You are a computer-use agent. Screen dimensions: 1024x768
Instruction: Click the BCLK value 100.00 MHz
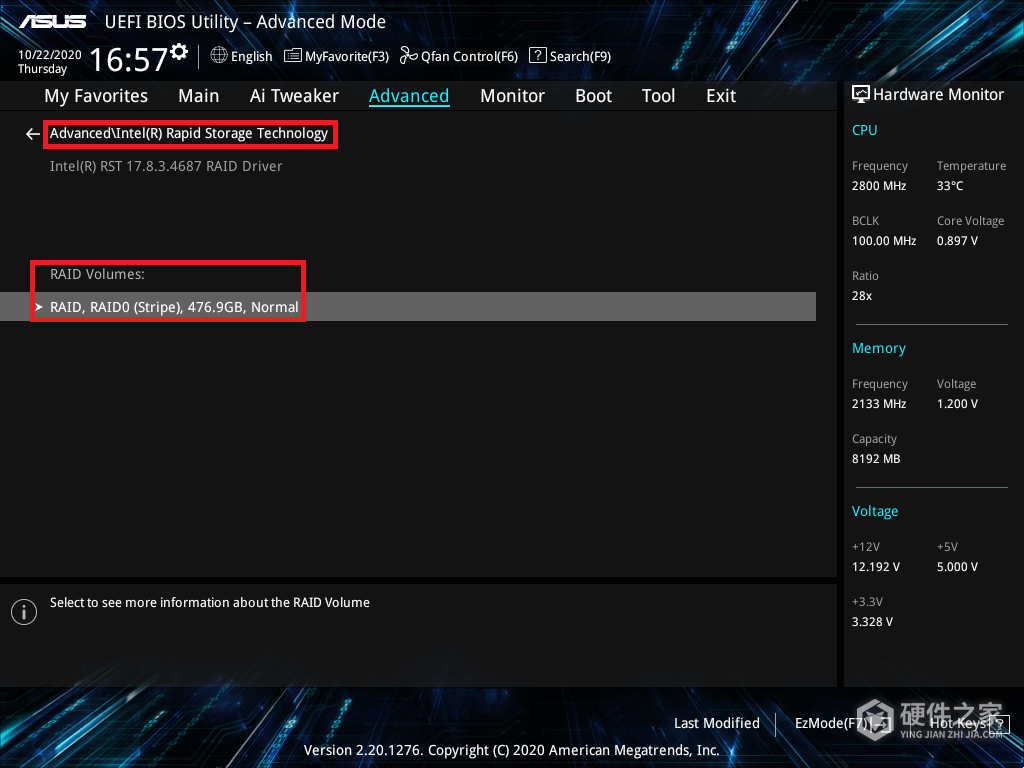(884, 240)
